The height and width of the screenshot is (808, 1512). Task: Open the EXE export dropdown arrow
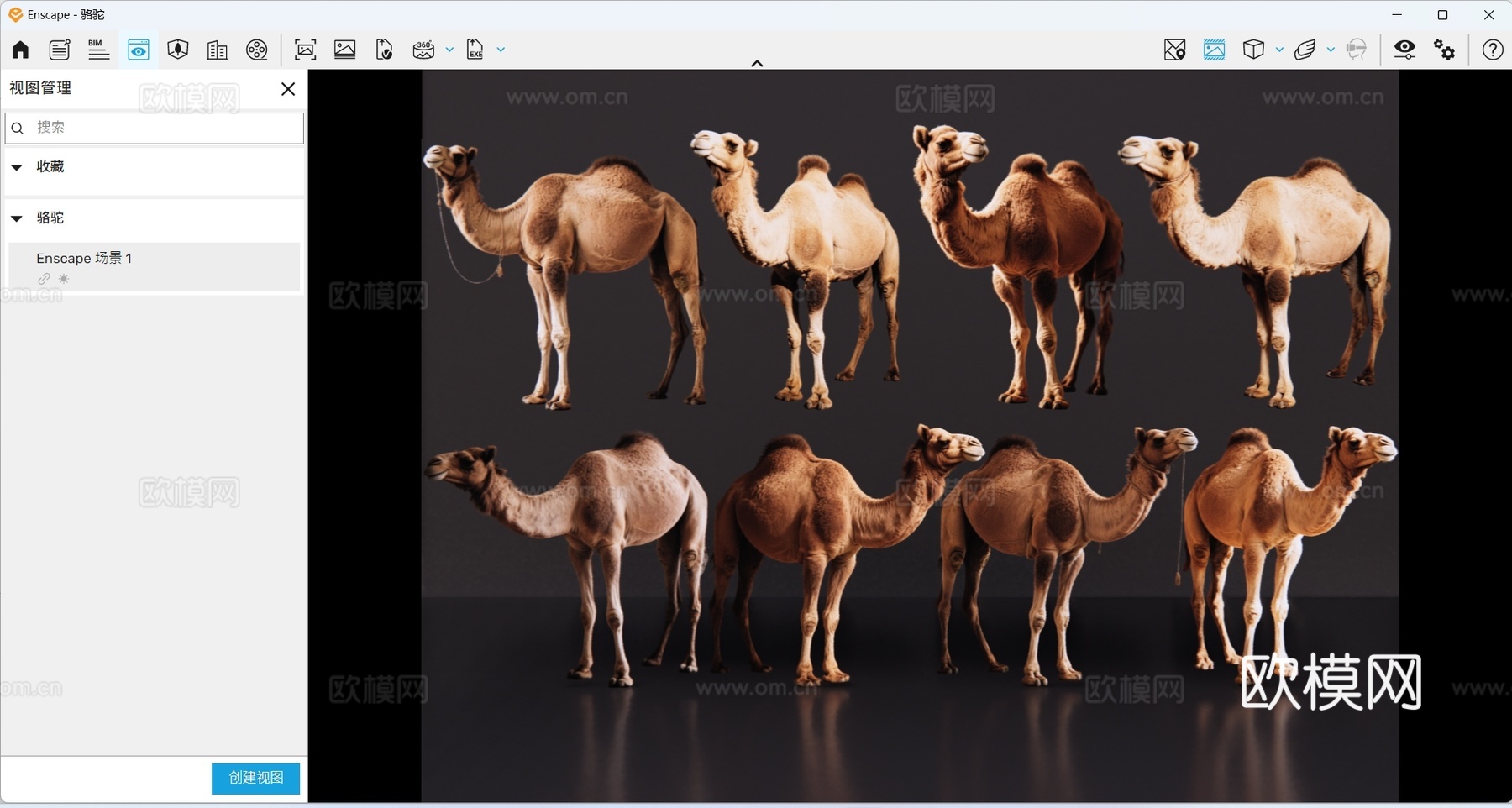tap(501, 50)
